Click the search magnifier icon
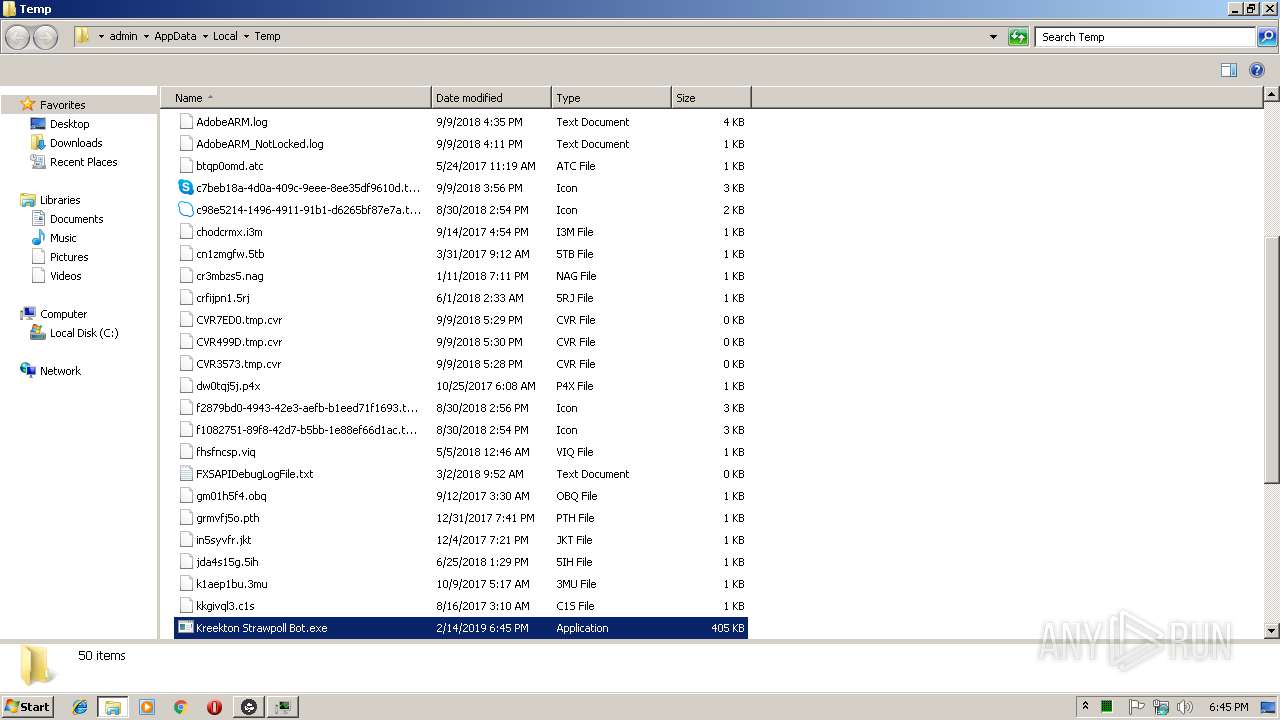1280x720 pixels. coord(1266,37)
